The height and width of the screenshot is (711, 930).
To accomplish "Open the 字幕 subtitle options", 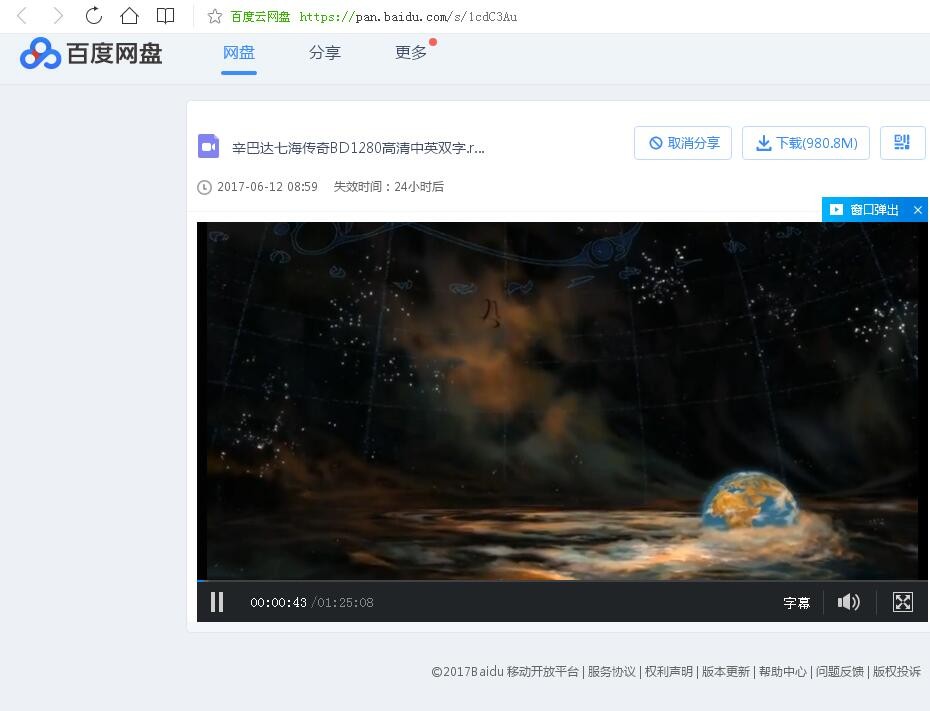I will click(x=796, y=603).
